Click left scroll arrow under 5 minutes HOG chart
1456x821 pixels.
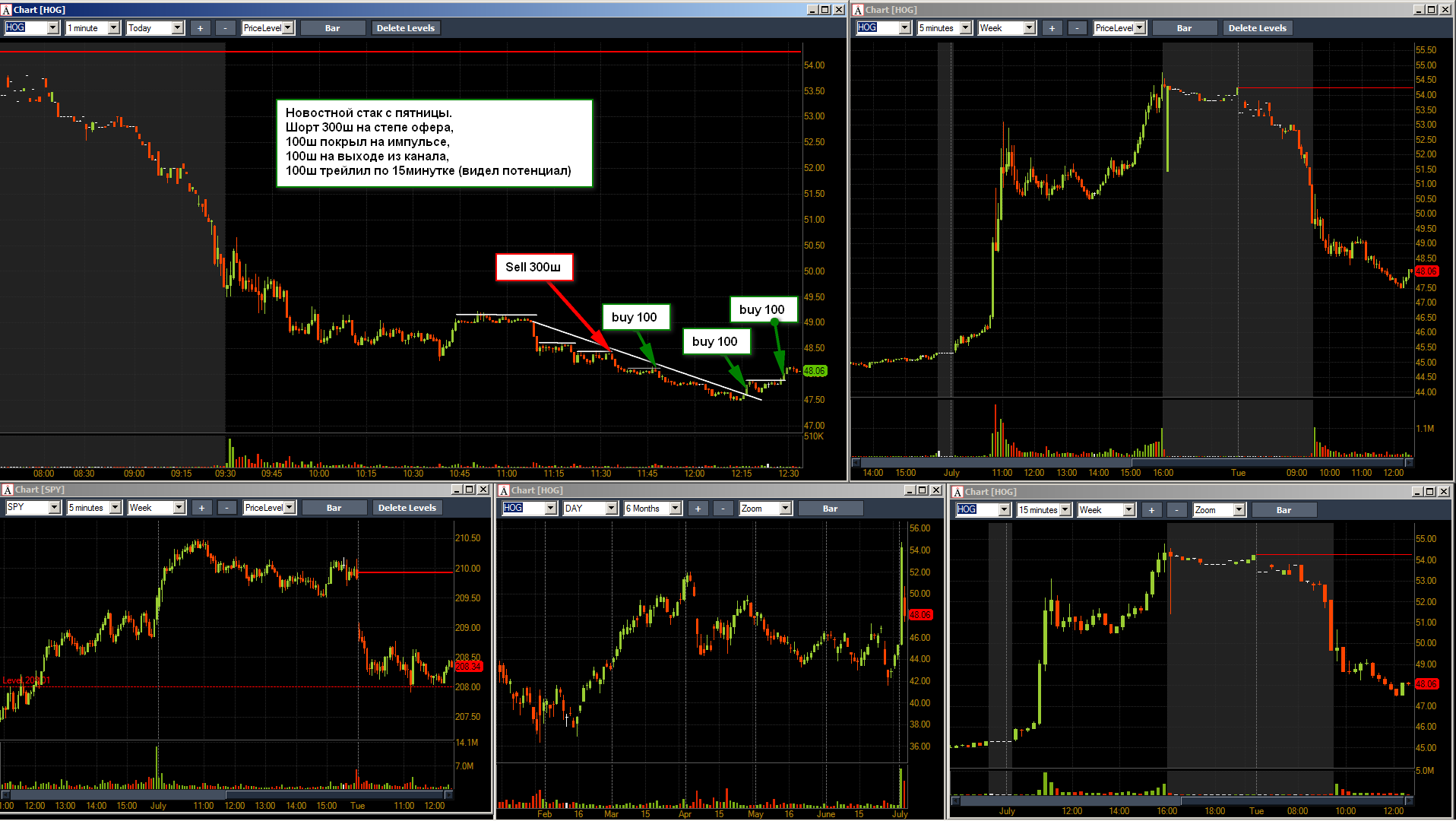point(856,462)
